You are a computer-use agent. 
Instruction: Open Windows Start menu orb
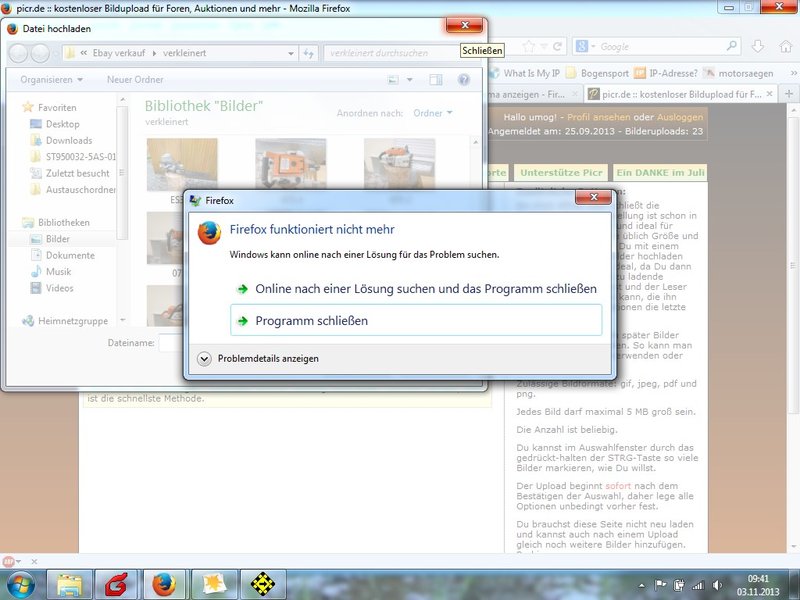tap(20, 585)
